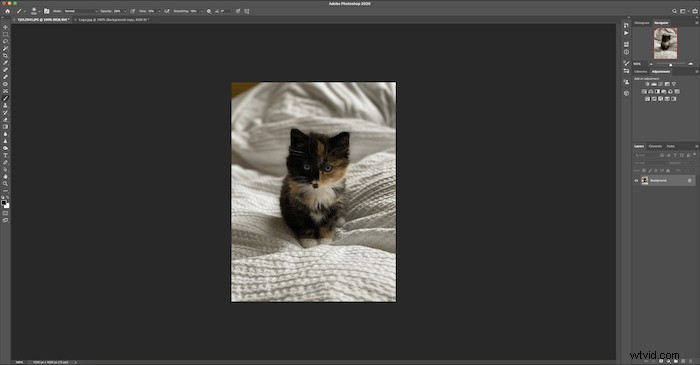Image resolution: width=700 pixels, height=365 pixels.
Task: Hide the Background layer with eye icon
Action: tap(636, 181)
